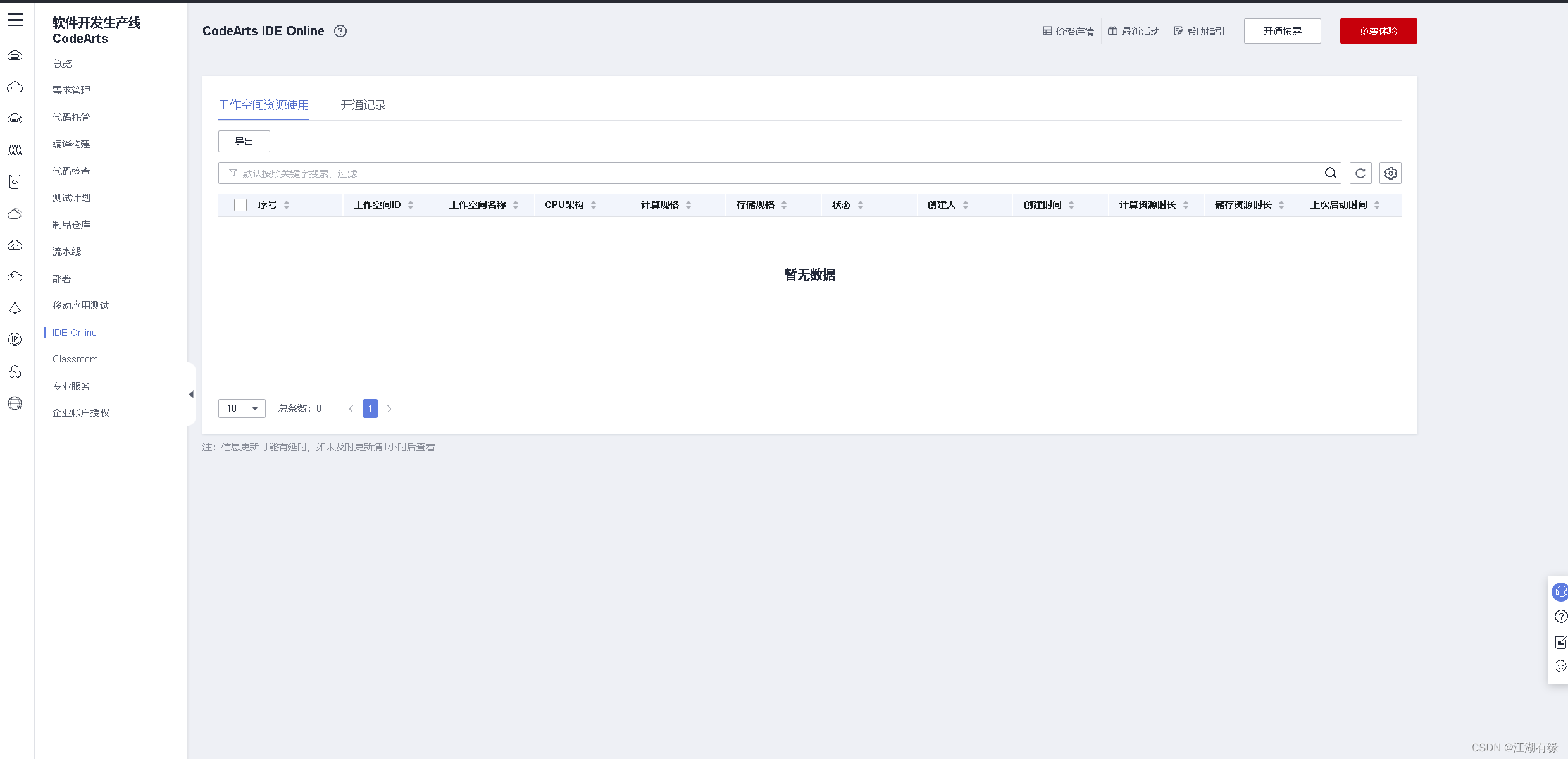Select all rows checkbox in table header
The width and height of the screenshot is (1568, 759).
pyautogui.click(x=240, y=205)
